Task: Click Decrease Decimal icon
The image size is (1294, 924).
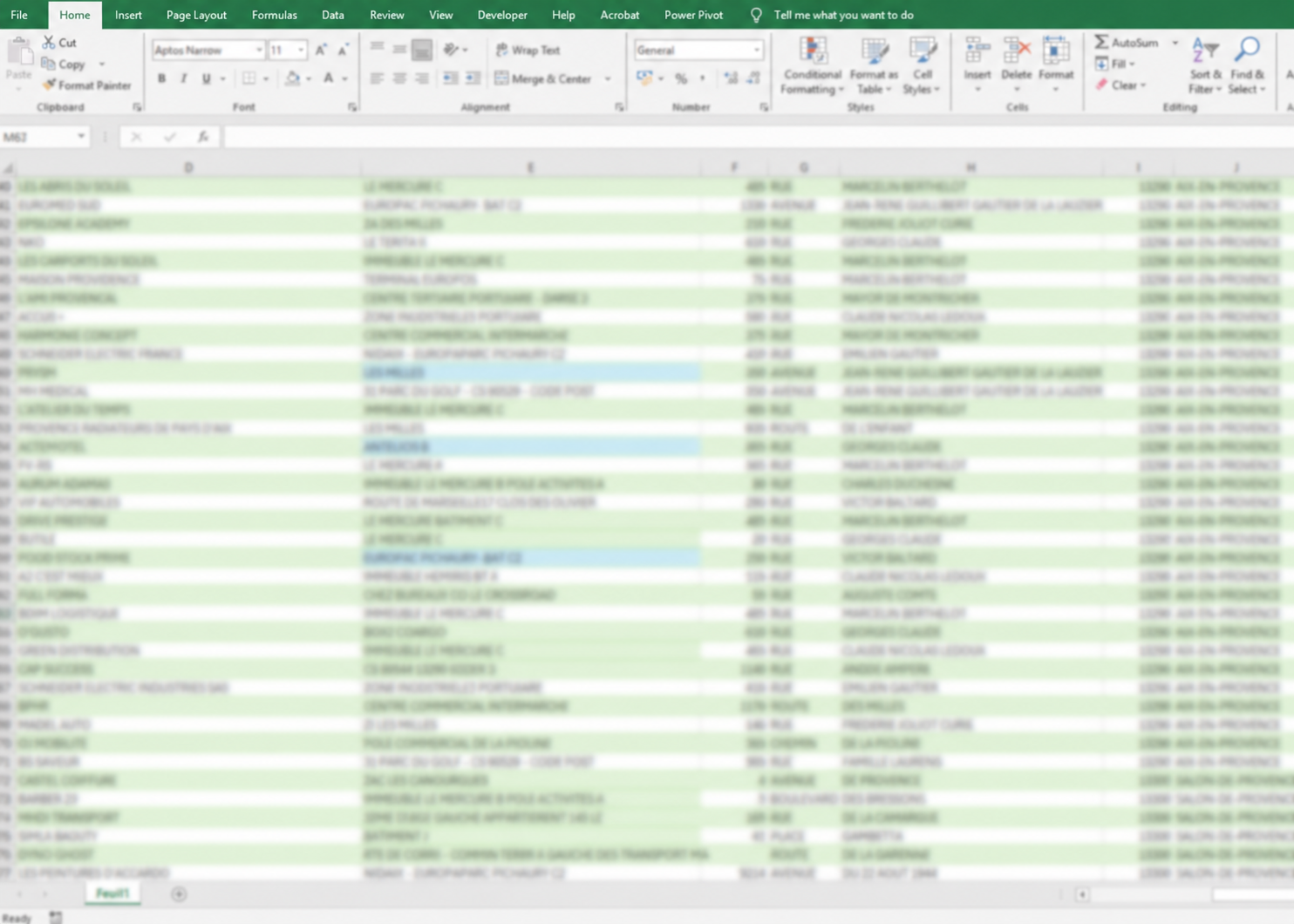Action: pos(753,78)
